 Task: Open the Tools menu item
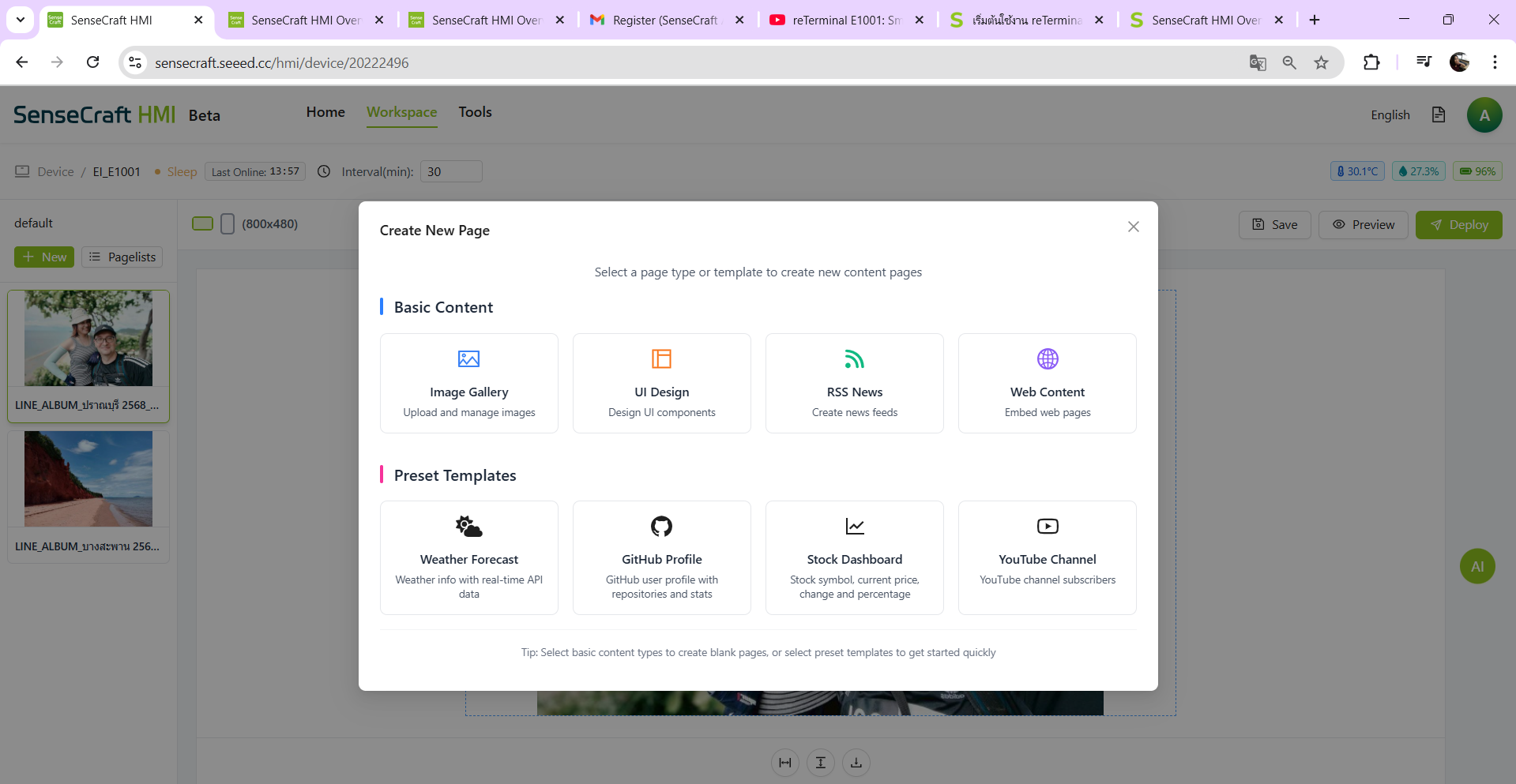[x=475, y=112]
